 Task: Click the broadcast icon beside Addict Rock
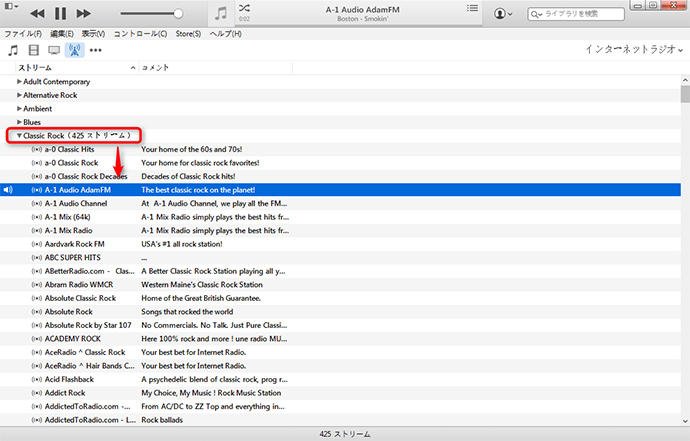tap(37, 393)
